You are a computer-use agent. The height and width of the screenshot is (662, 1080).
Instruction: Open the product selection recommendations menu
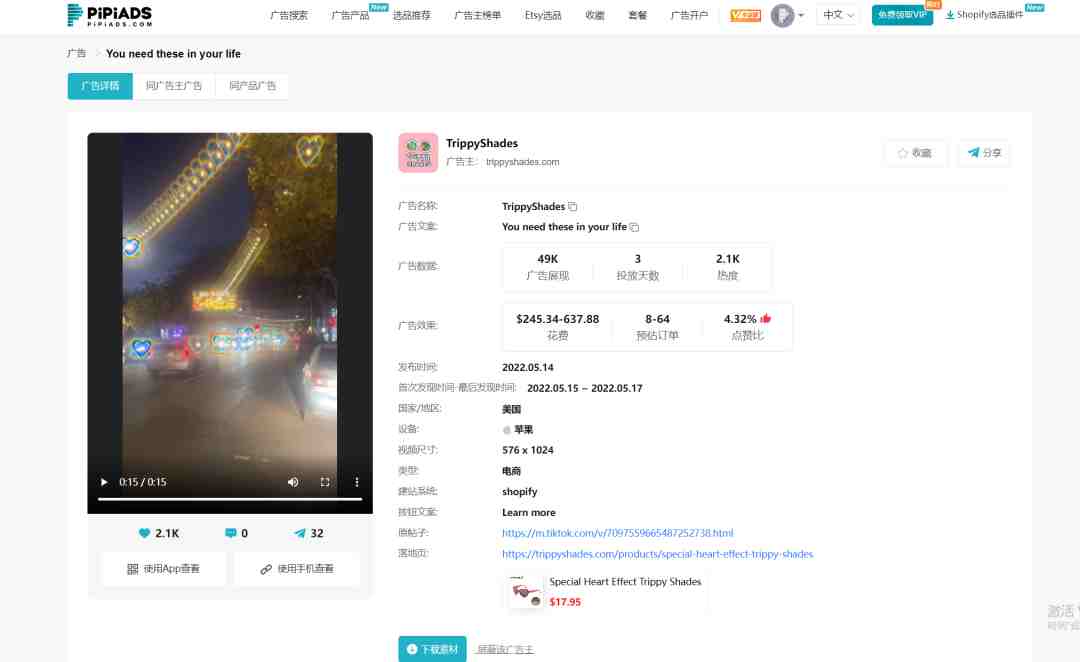pyautogui.click(x=411, y=15)
